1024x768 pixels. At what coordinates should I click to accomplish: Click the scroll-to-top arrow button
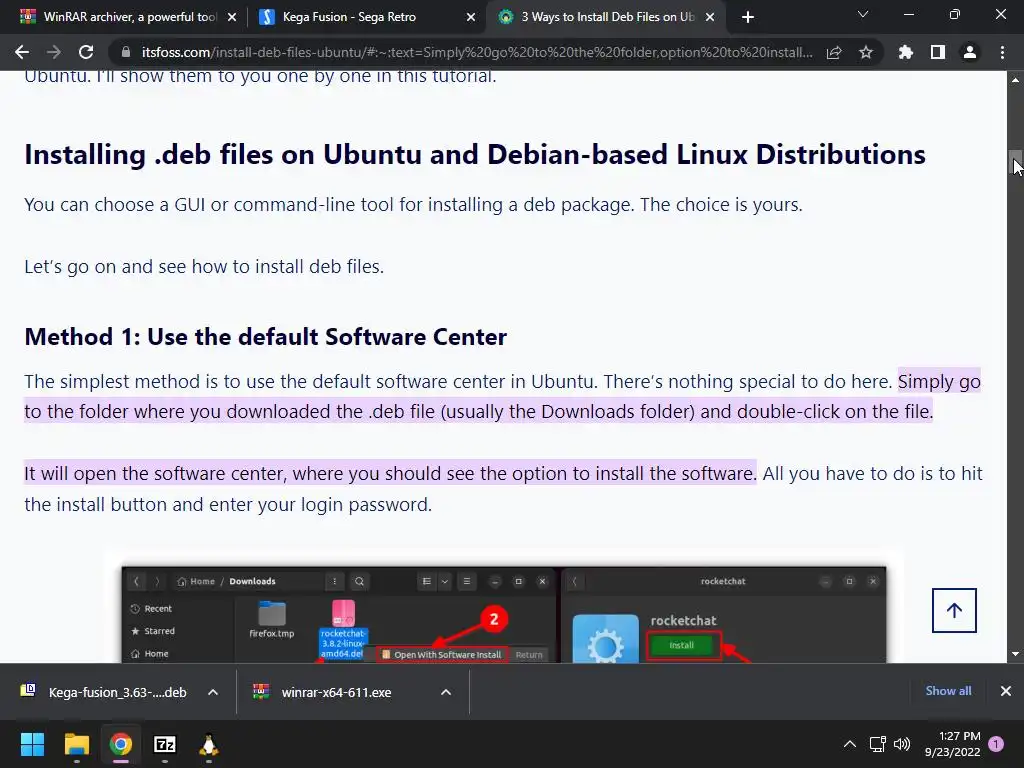pos(954,610)
